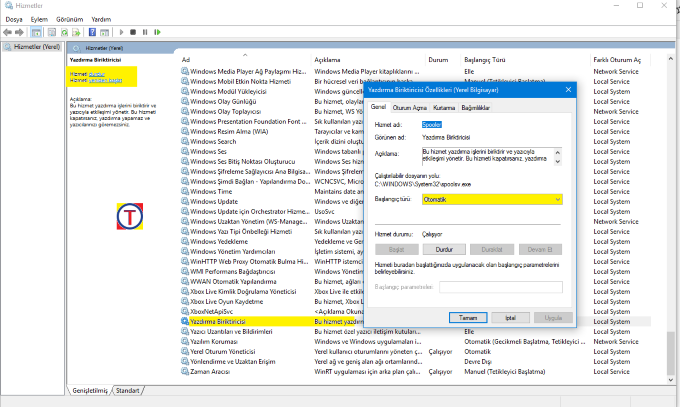Sort the list by the Ad column header
This screenshot has height=407, width=680.
186,60
